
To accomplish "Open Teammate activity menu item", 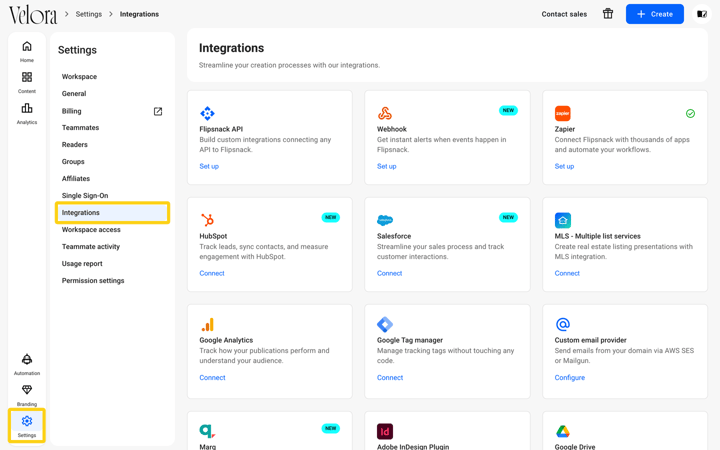I will pyautogui.click(x=91, y=247).
